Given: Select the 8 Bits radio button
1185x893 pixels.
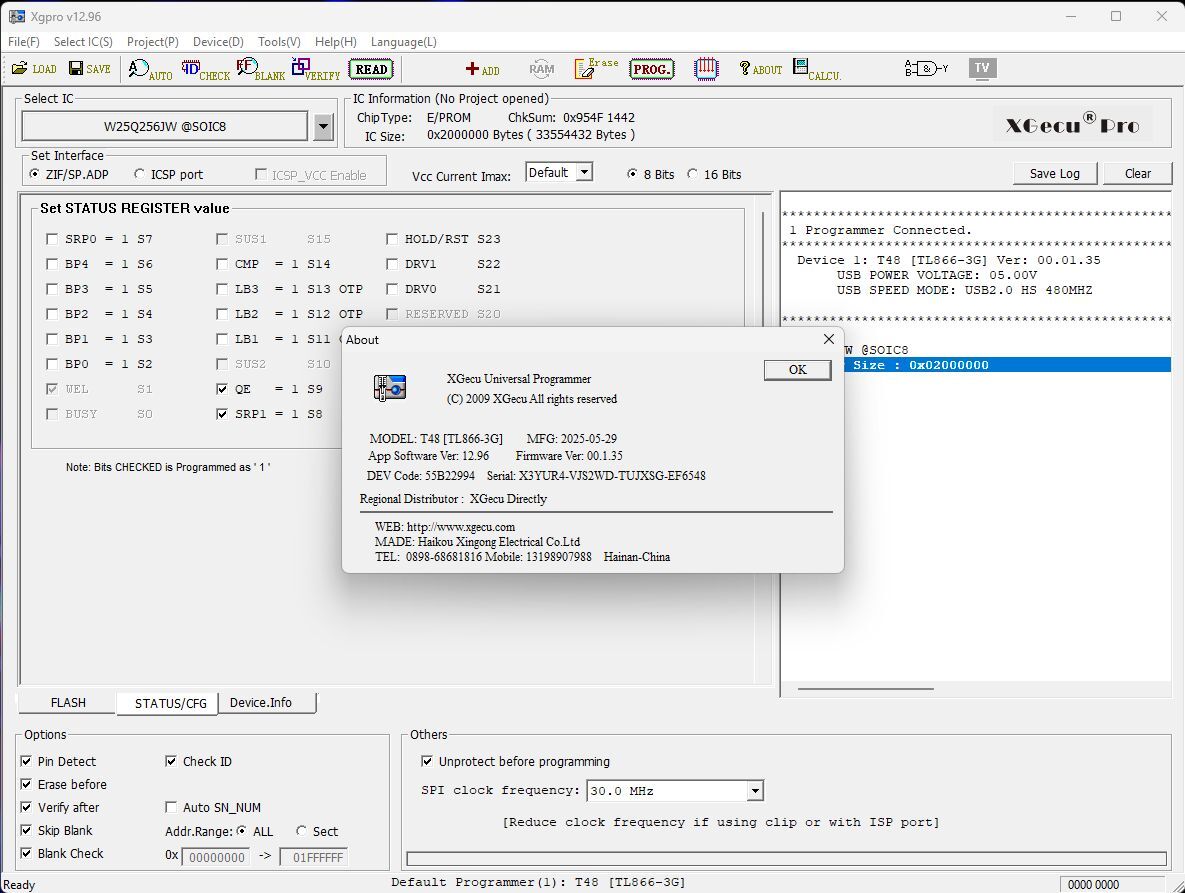Looking at the screenshot, I should (633, 174).
